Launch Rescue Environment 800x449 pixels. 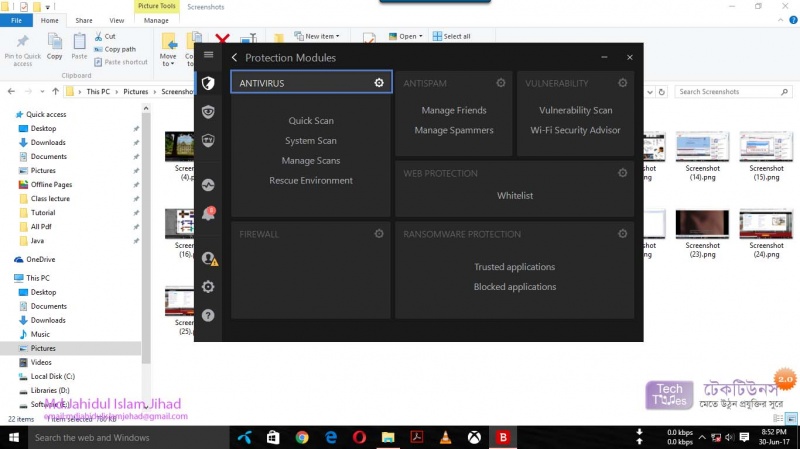311,181
